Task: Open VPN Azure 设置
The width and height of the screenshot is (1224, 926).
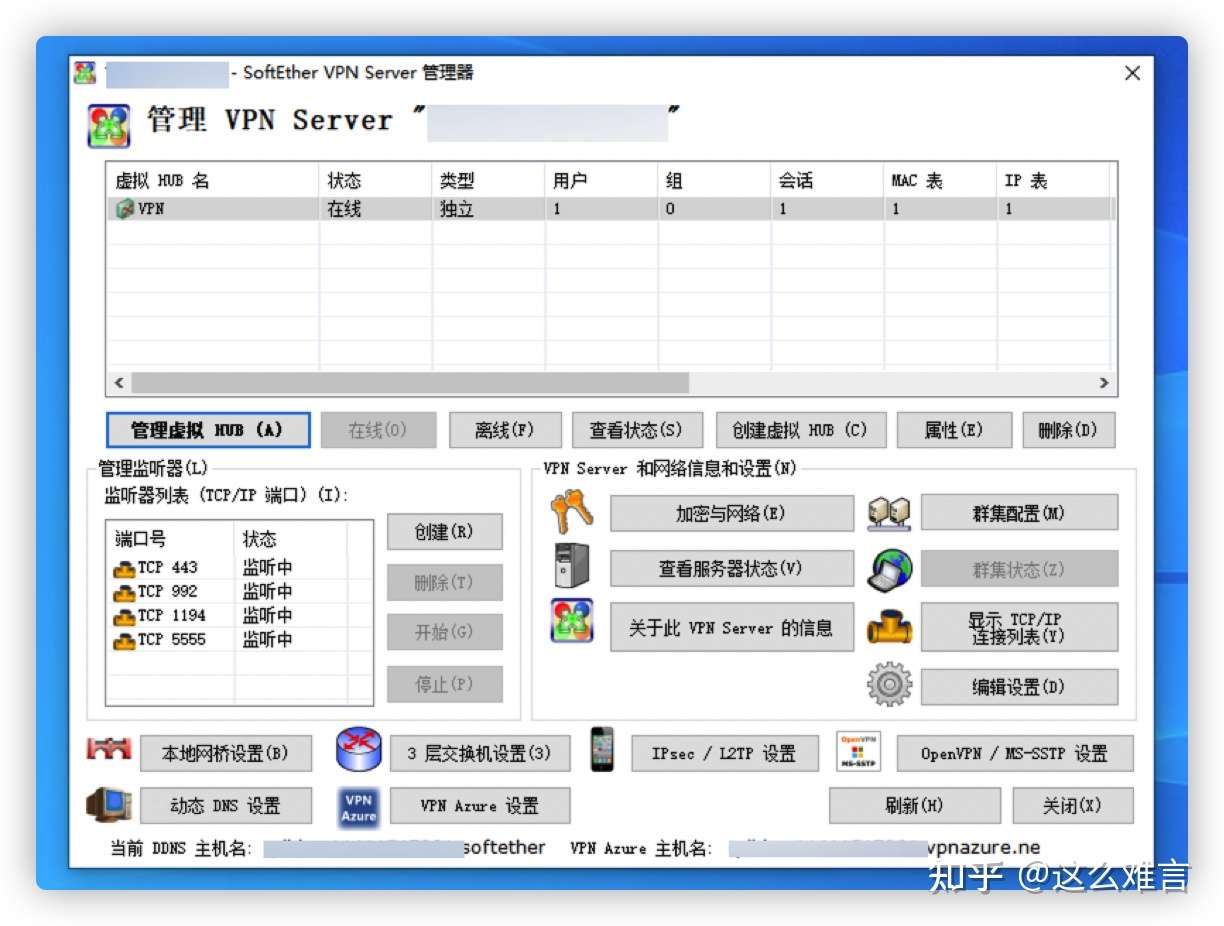Action: [x=480, y=806]
